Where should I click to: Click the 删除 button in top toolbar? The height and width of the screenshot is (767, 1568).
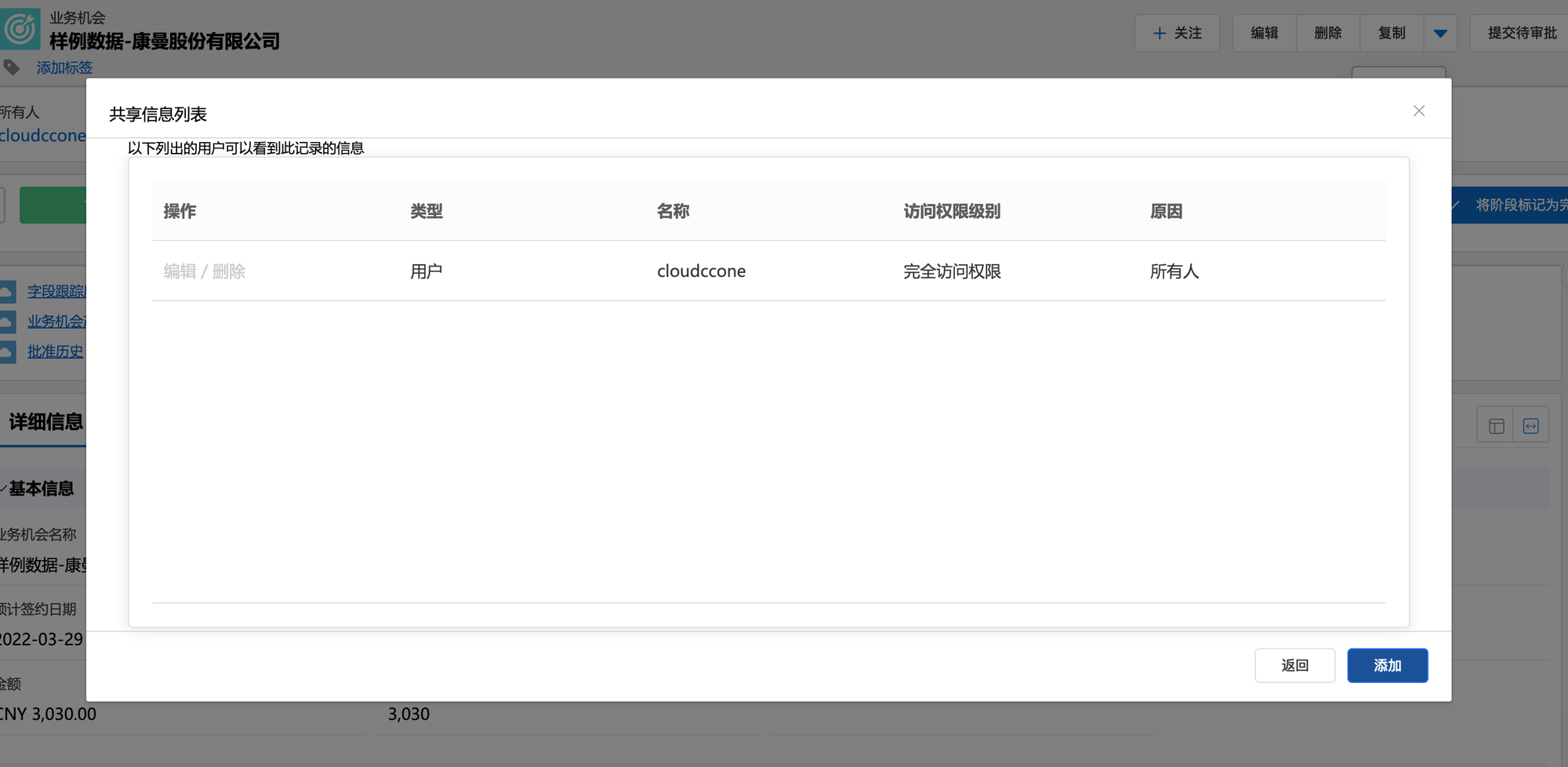(1327, 33)
